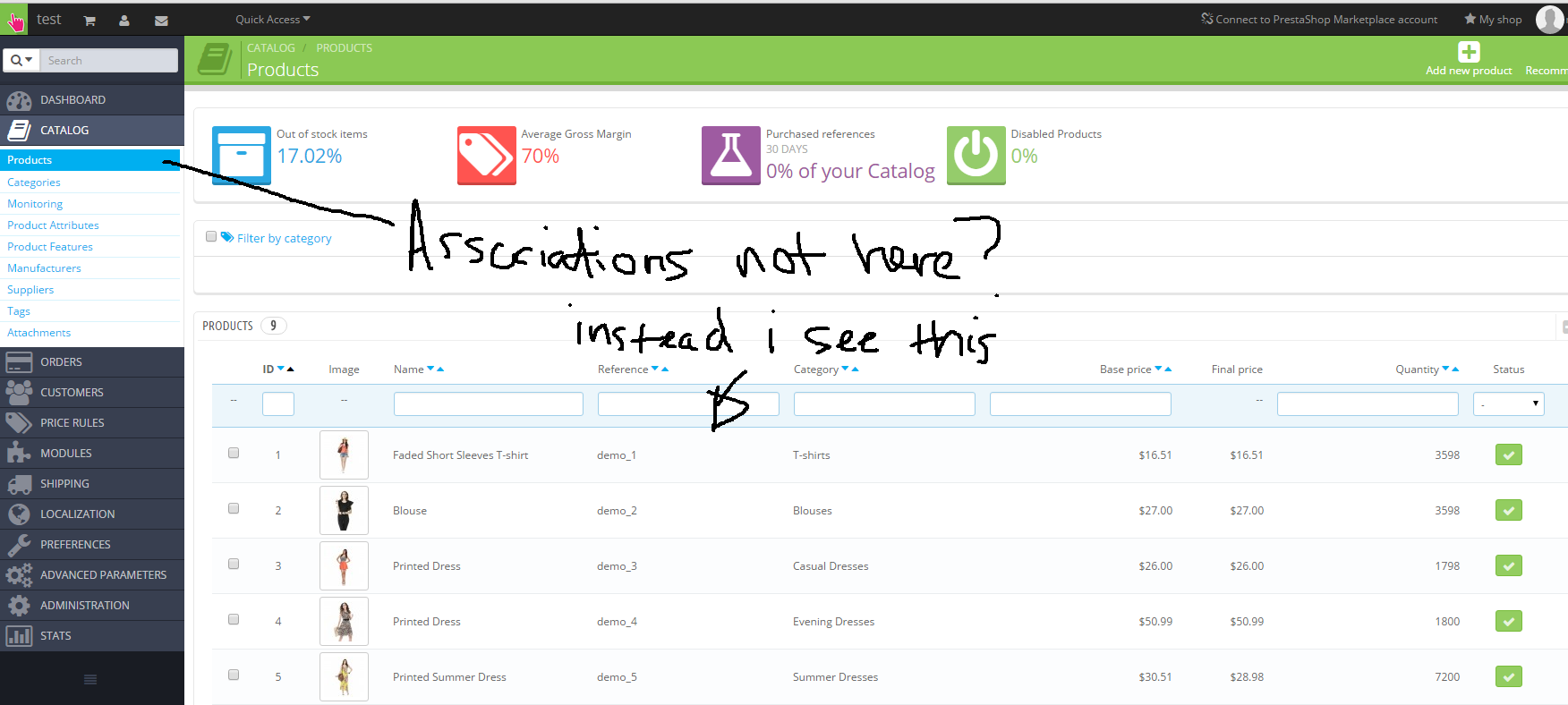Viewport: 1568px width, 705px height.
Task: Open the Blouse product thumbnail
Action: pyautogui.click(x=344, y=510)
